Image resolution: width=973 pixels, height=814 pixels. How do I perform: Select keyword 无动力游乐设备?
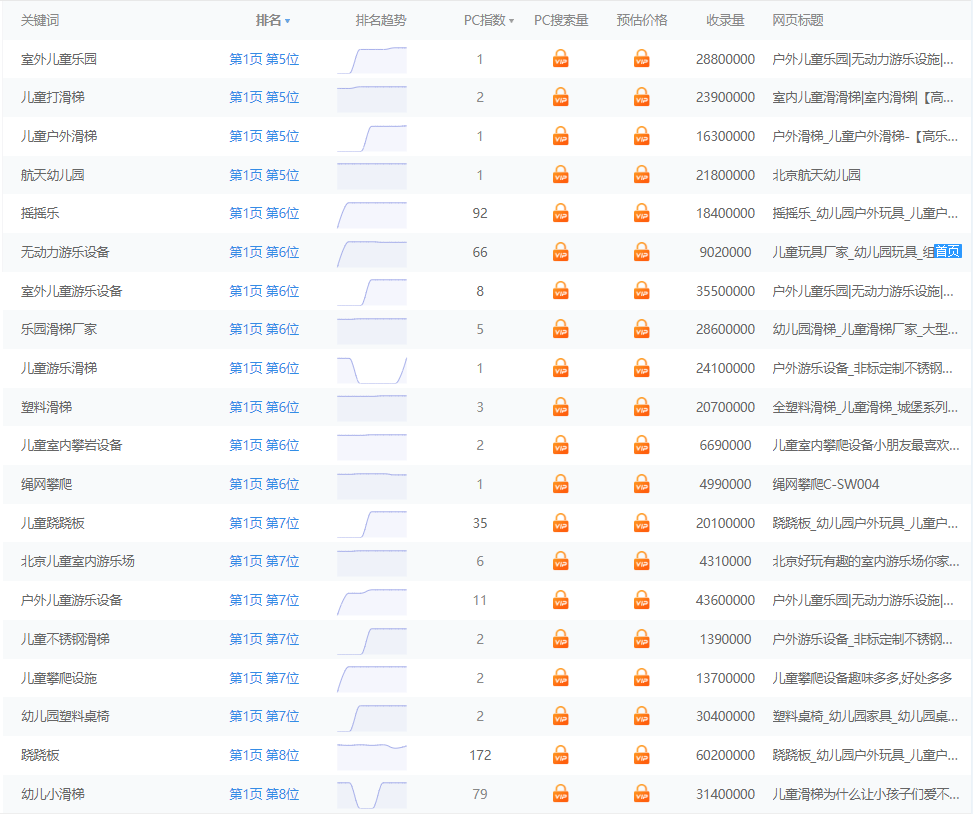click(65, 253)
